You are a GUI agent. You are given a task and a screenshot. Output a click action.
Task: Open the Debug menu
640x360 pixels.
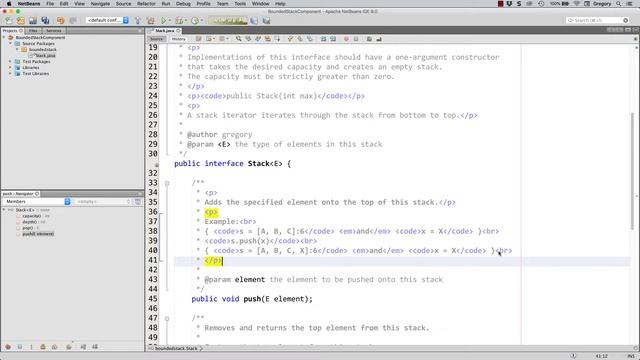pyautogui.click(x=183, y=4)
